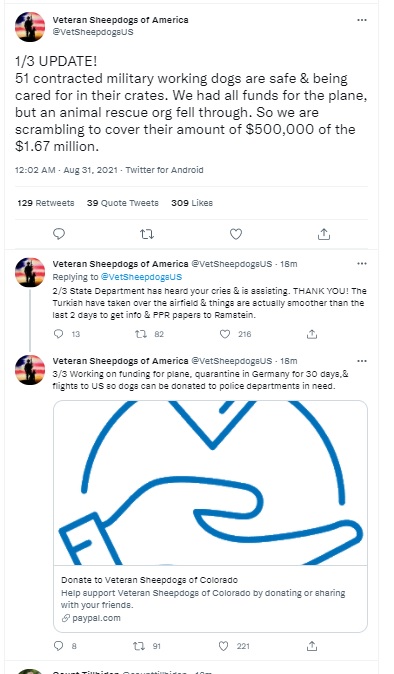Image resolution: width=394 pixels, height=674 pixels.
Task: Reply to the 3/3 tweet with 8 comments
Action: pyautogui.click(x=58, y=646)
